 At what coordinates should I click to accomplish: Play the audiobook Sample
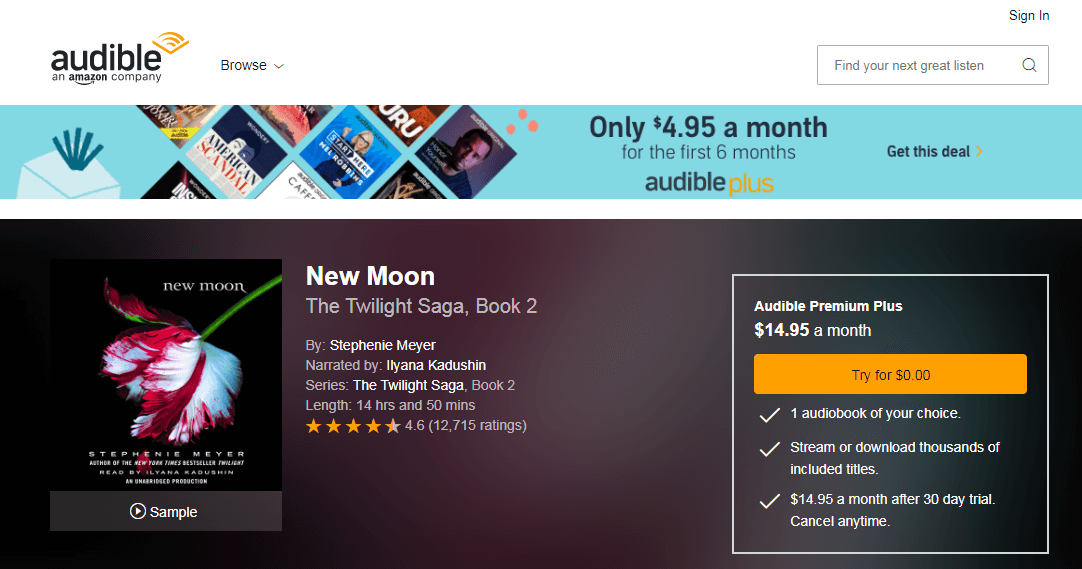(164, 512)
